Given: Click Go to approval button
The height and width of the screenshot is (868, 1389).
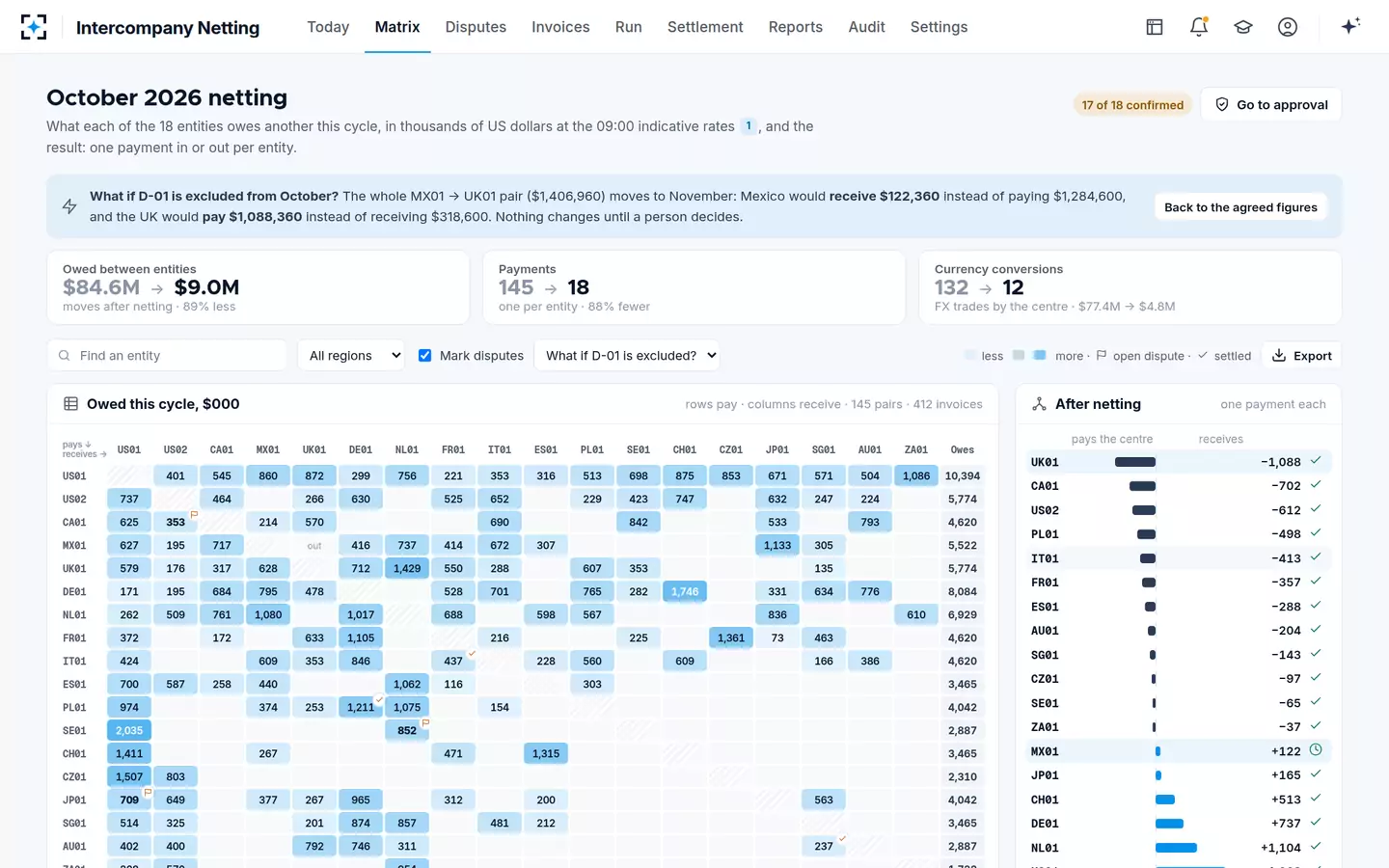Looking at the screenshot, I should [1271, 104].
